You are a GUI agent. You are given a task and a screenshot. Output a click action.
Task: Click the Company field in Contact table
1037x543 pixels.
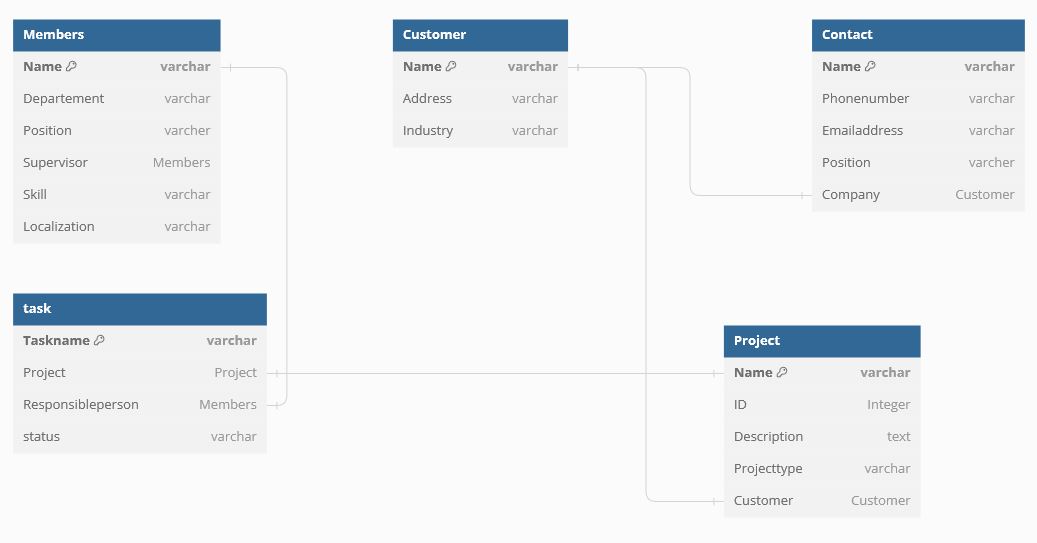click(918, 195)
